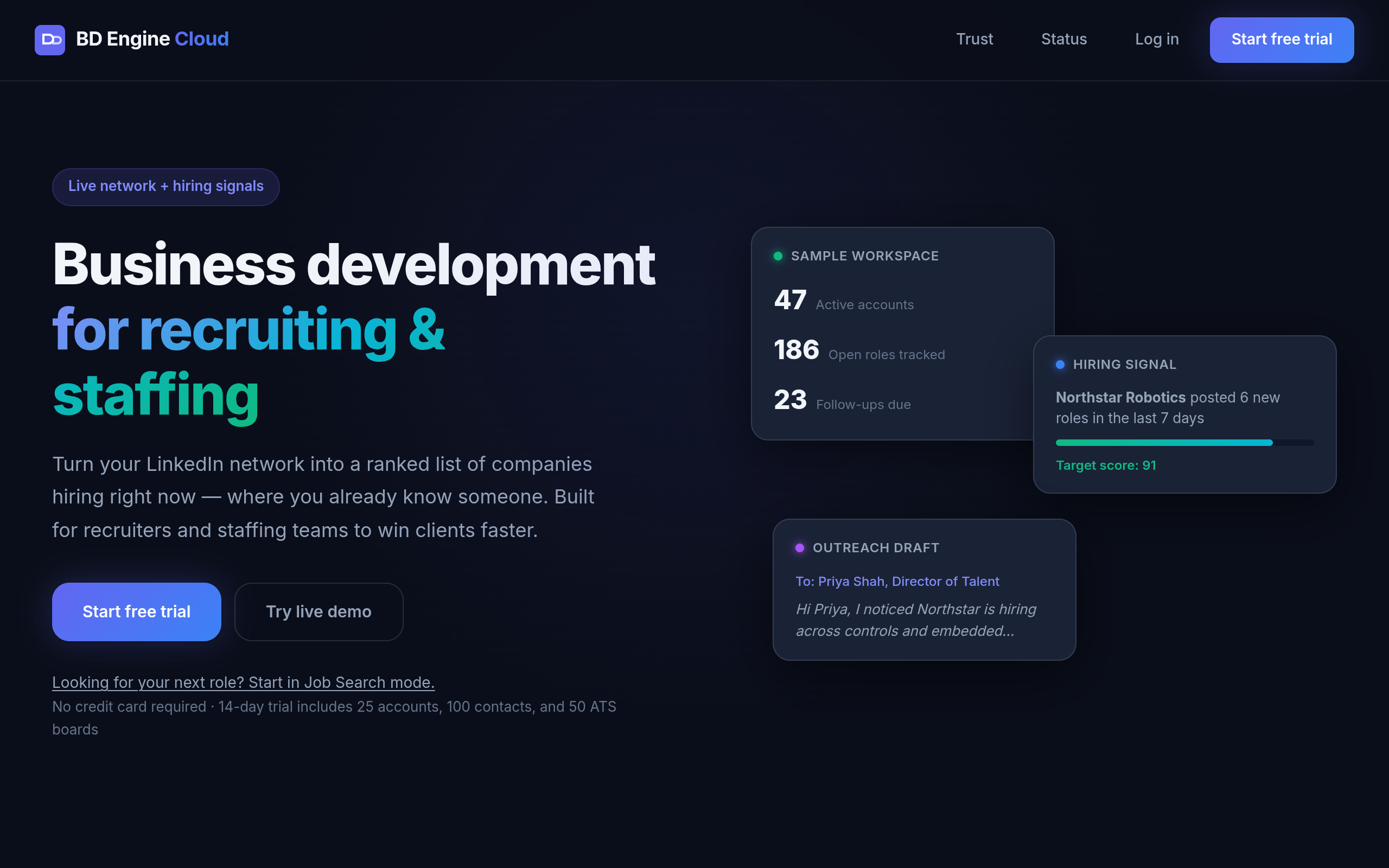This screenshot has width=1389, height=868.
Task: Click the blue Hiring Signal dot
Action: pos(1060,365)
